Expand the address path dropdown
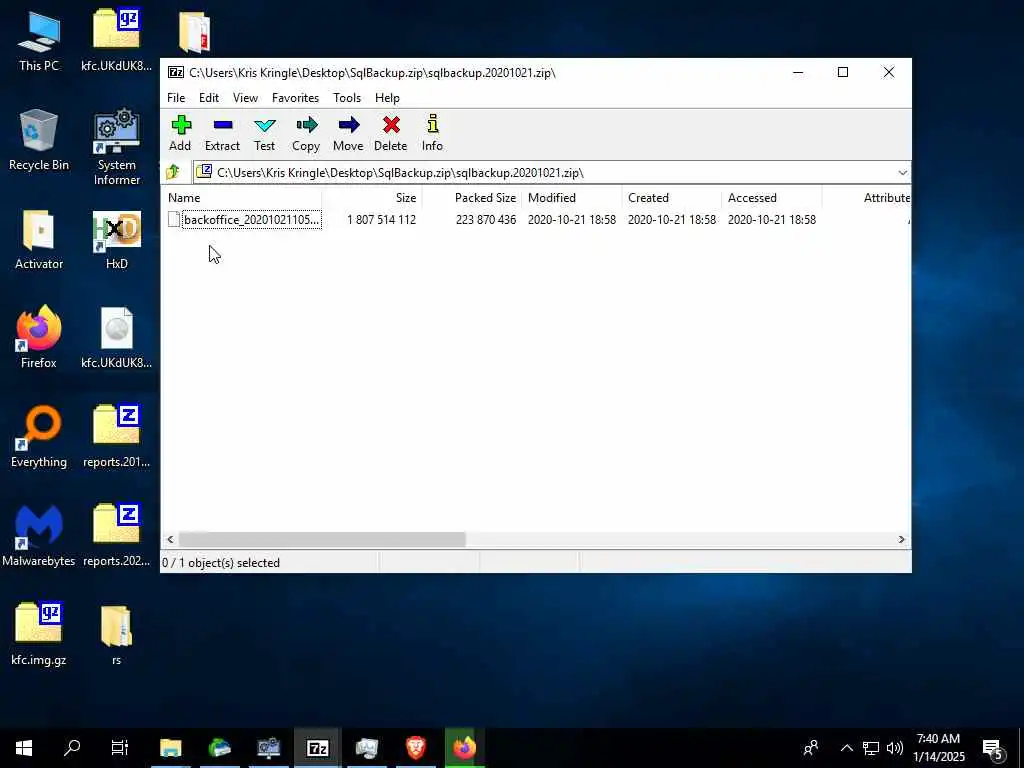Image resolution: width=1024 pixels, height=768 pixels. point(902,172)
